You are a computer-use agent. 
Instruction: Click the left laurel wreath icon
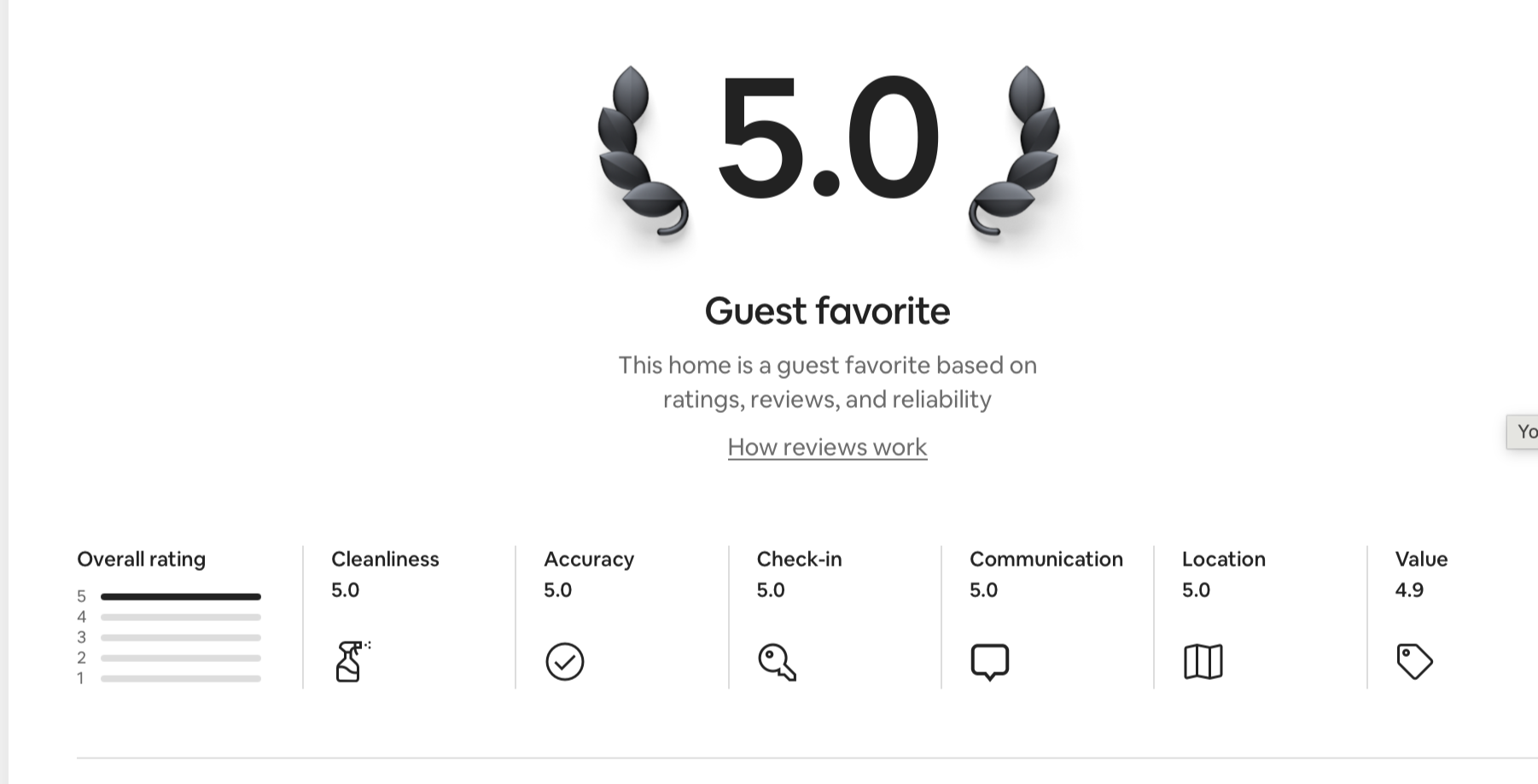[642, 151]
